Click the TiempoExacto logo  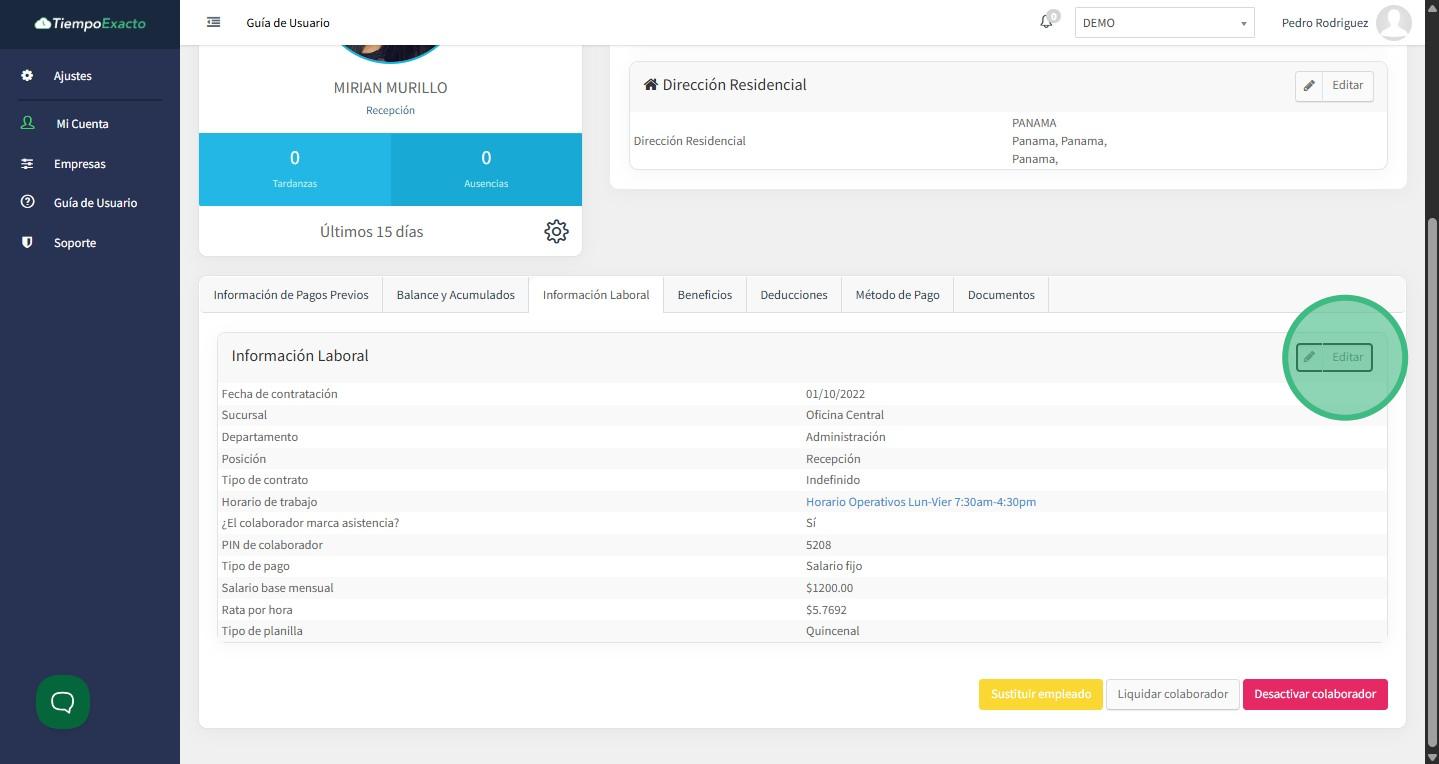90,23
